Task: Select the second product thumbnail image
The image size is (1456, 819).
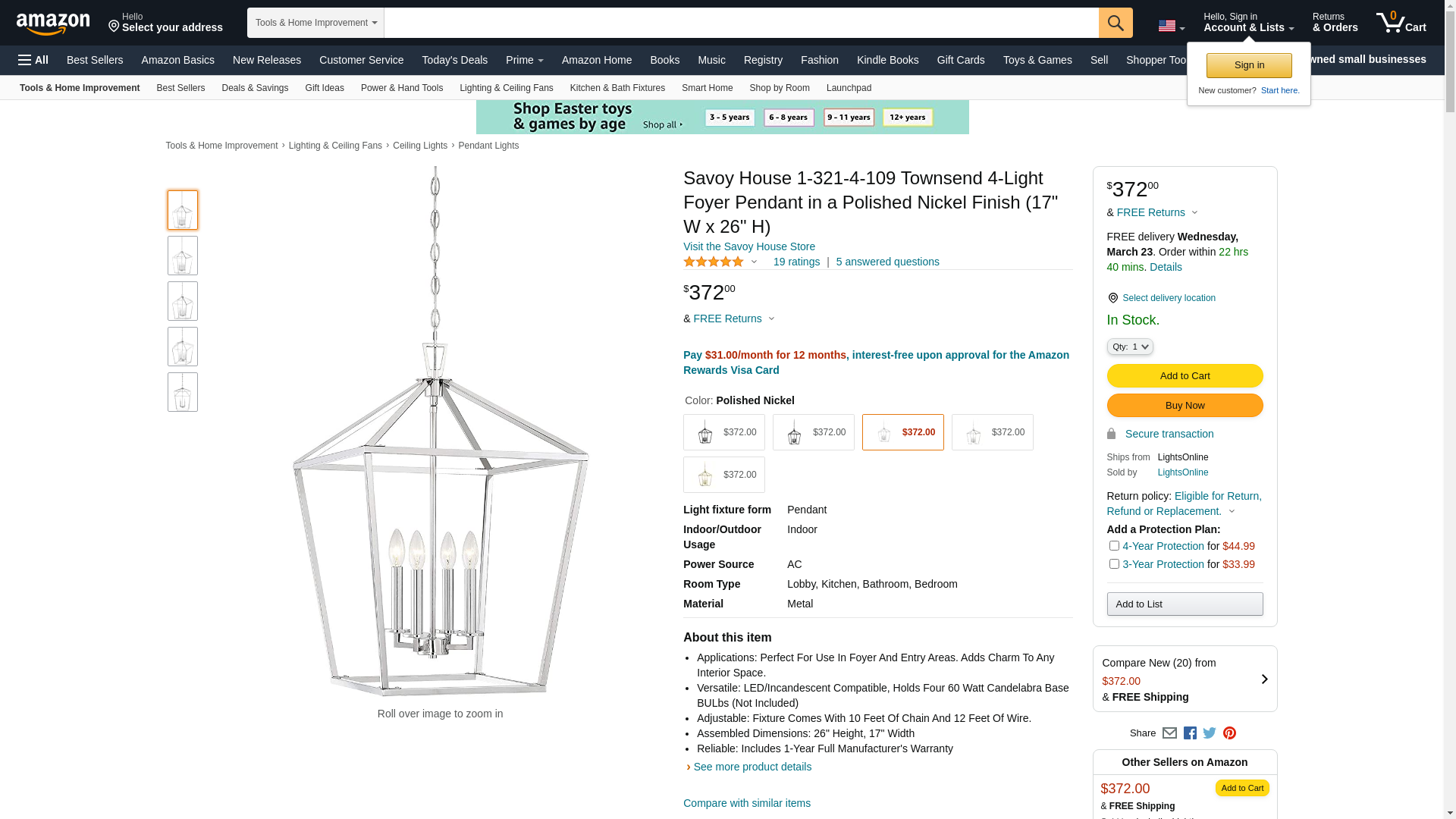Action: tap(183, 256)
